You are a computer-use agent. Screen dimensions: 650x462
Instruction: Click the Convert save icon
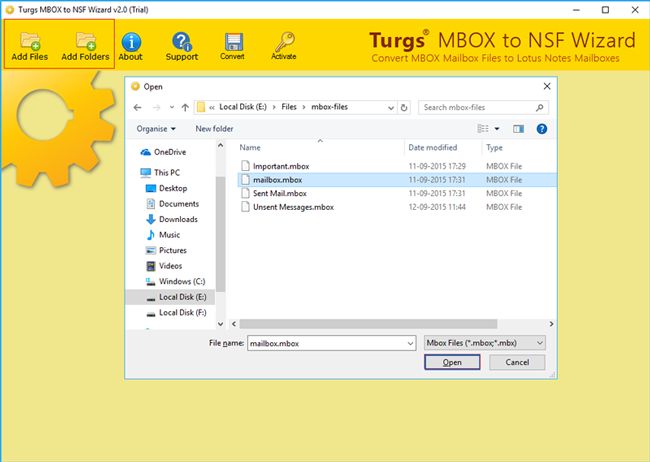pos(232,46)
